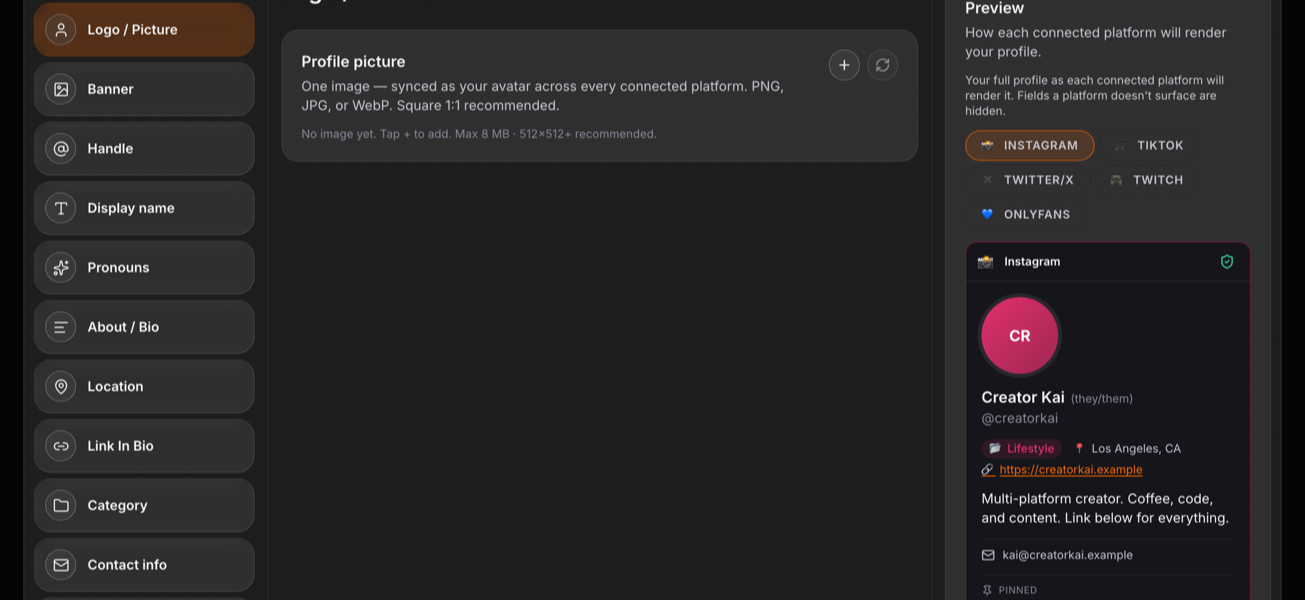The image size is (1305, 600).
Task: Click the envelope icon beside Contact info
Action: (61, 565)
